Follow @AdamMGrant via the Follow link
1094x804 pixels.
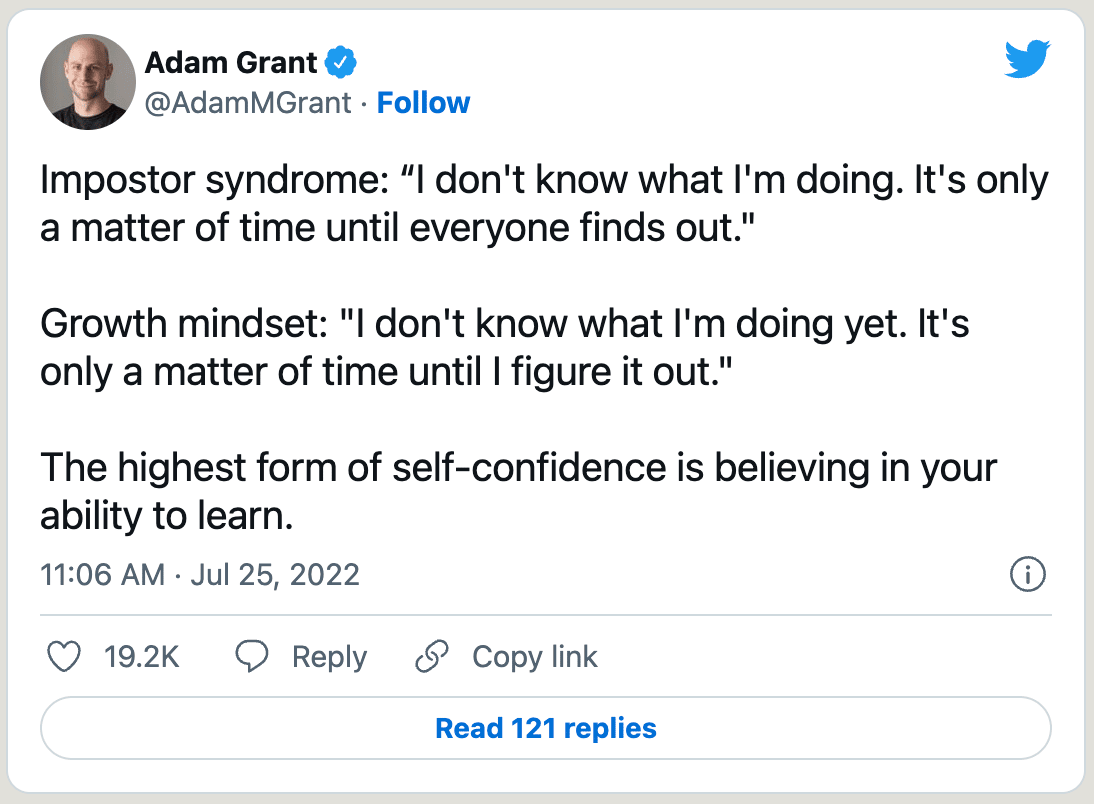coord(423,103)
